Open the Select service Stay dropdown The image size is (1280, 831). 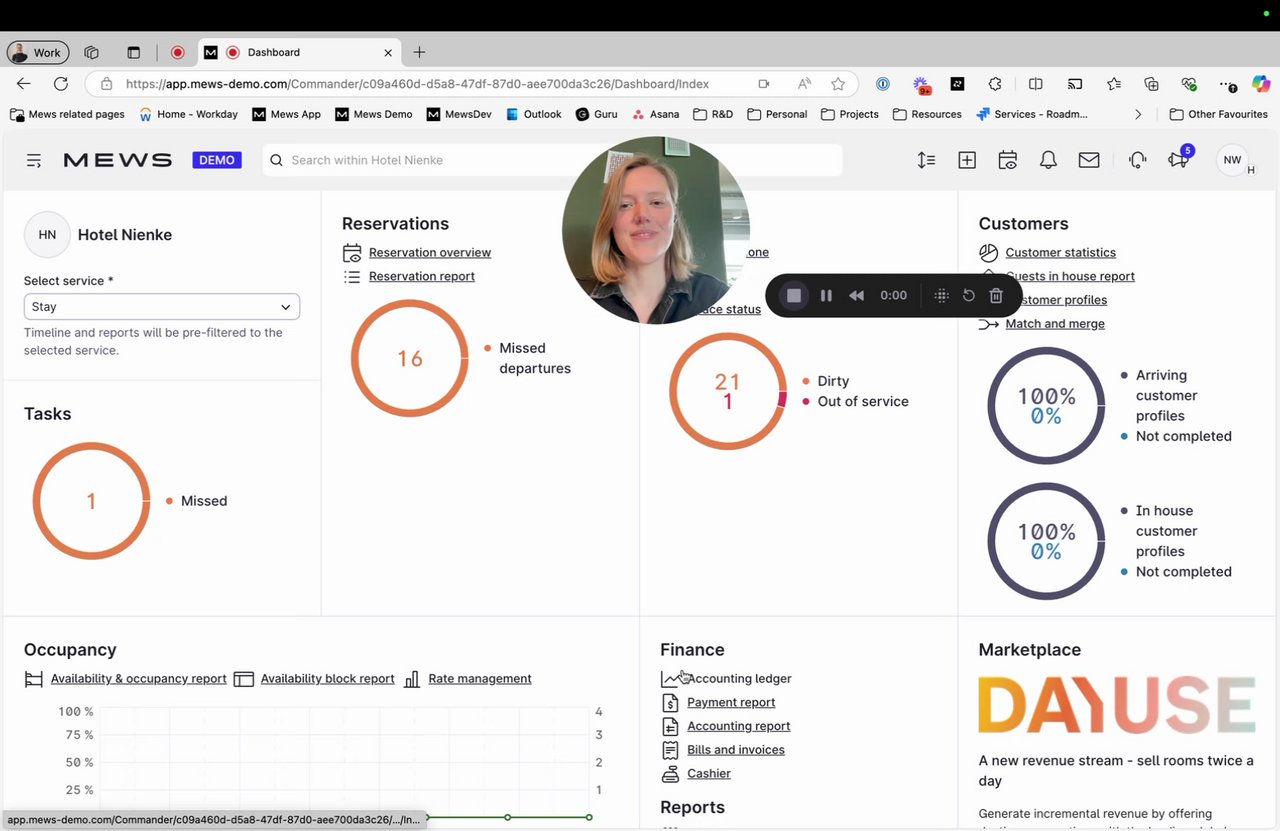coord(162,307)
